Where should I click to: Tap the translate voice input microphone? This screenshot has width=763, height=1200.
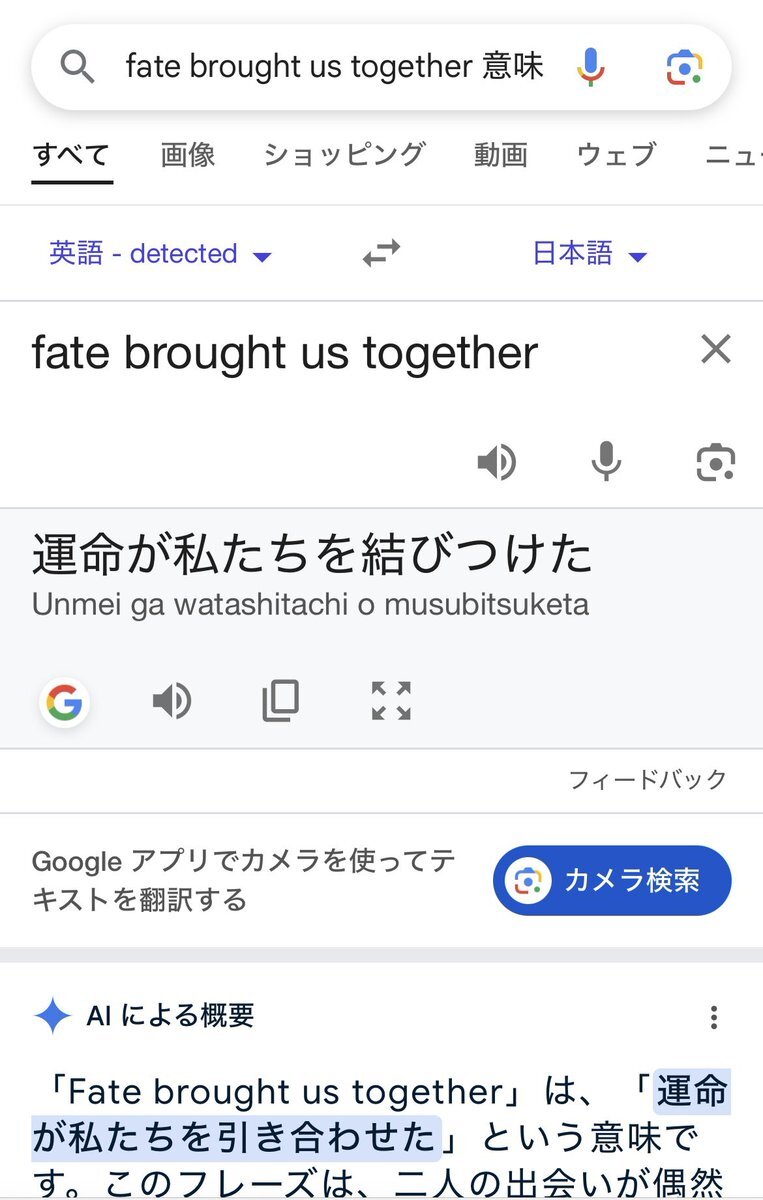(x=606, y=462)
